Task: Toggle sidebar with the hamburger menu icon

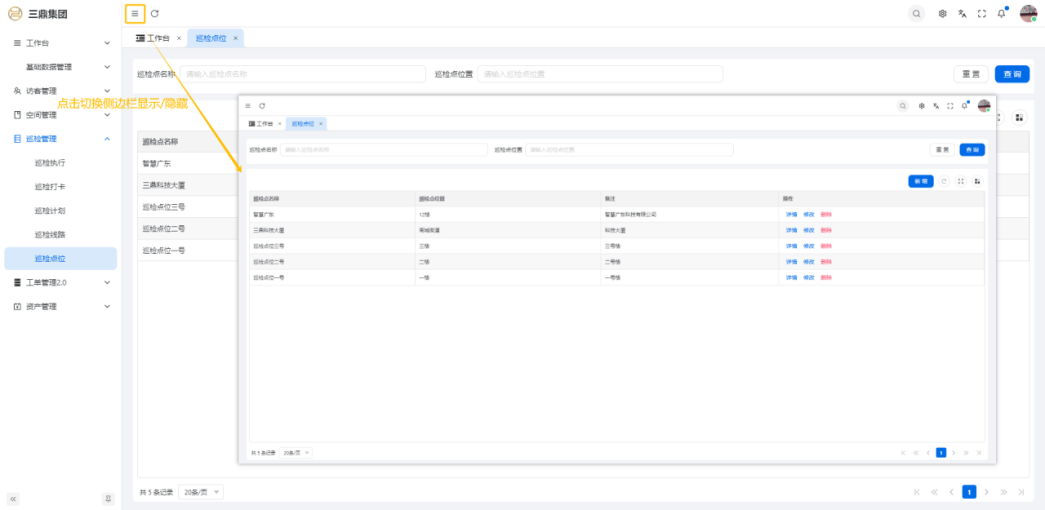Action: tap(135, 13)
